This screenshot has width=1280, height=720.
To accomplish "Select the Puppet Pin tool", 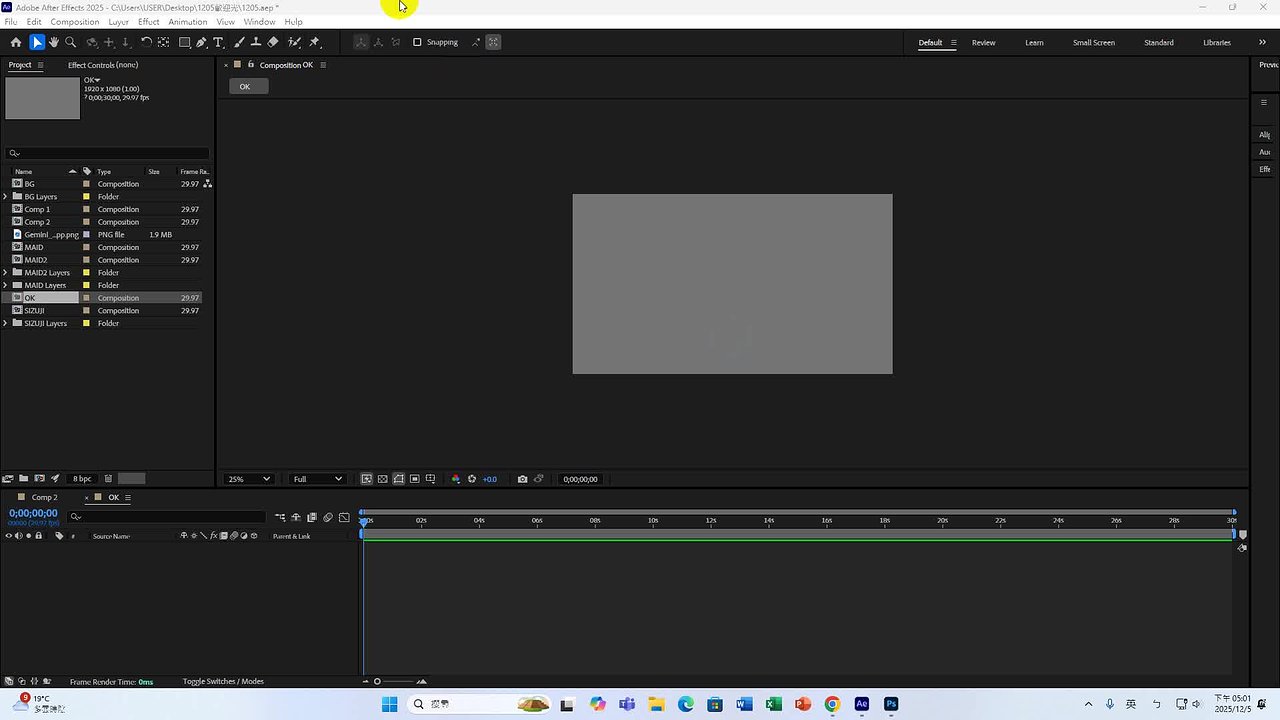I will click(x=314, y=42).
